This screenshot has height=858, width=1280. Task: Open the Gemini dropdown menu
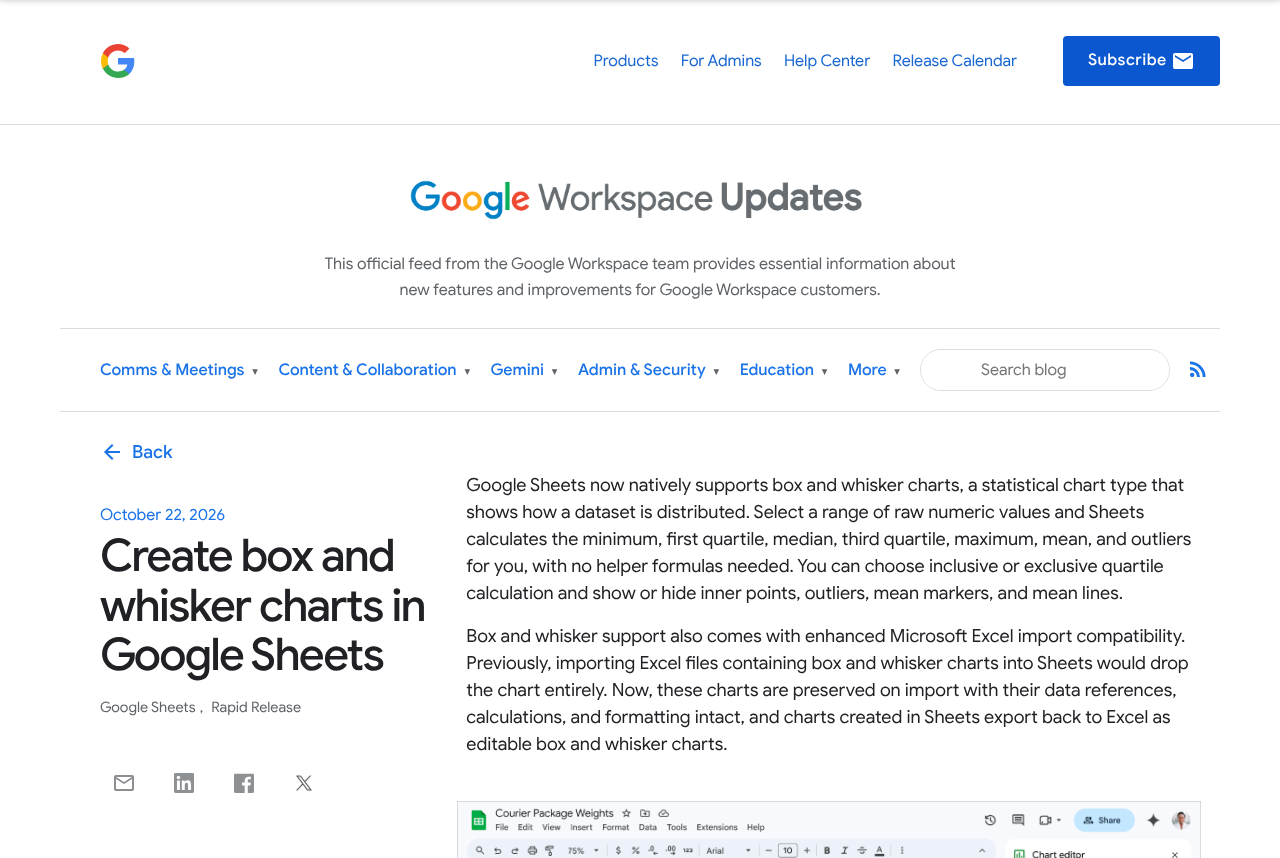coord(524,370)
